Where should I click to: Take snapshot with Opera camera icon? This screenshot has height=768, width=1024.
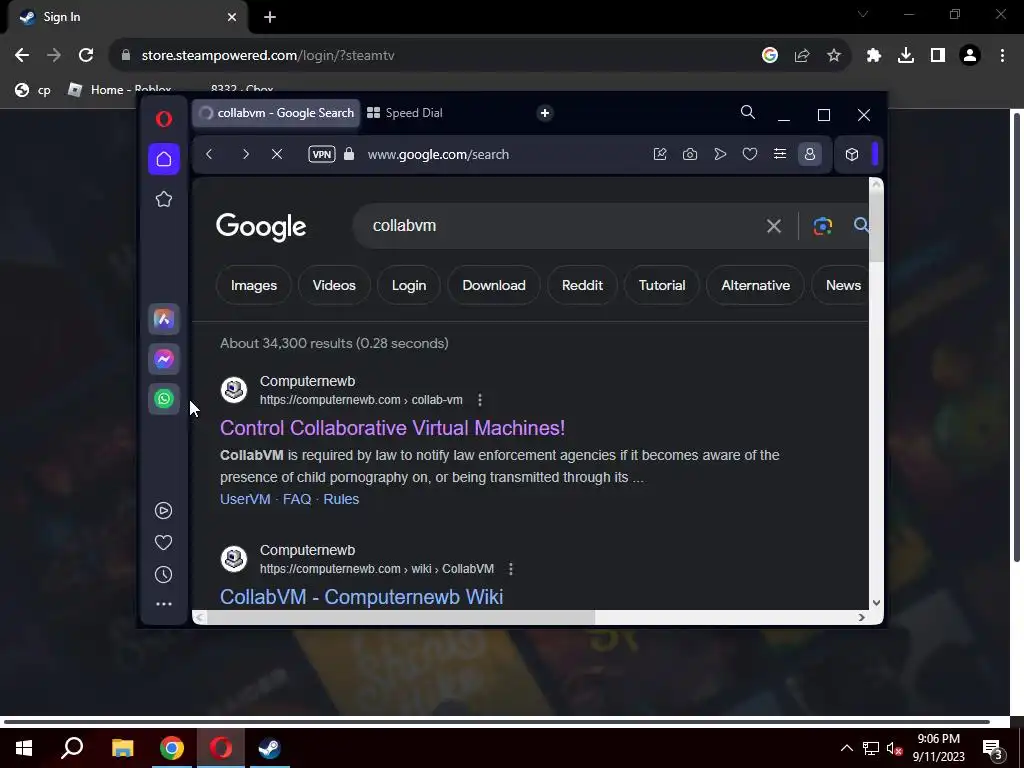(690, 154)
